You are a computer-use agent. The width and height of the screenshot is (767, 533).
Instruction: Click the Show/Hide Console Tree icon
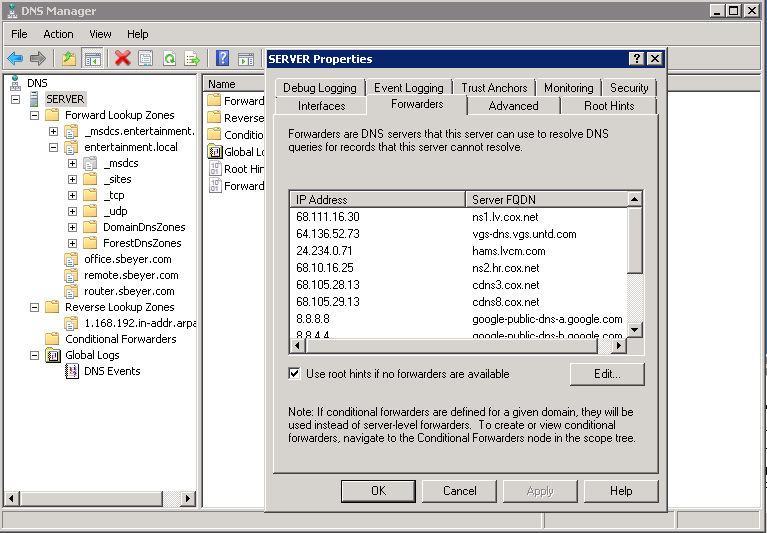coord(92,59)
